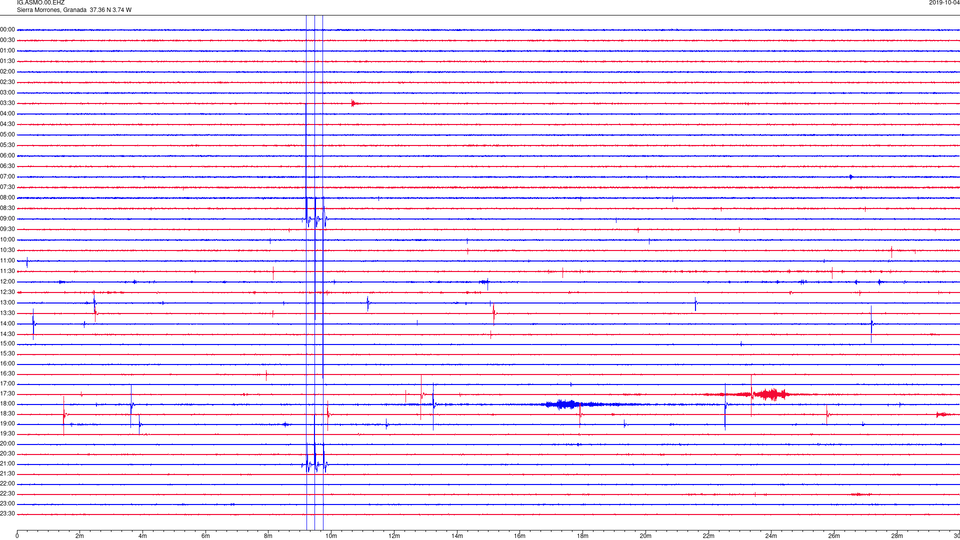This screenshot has width=960, height=540.
Task: Select the 05:30 time row label
Action: 7,145
